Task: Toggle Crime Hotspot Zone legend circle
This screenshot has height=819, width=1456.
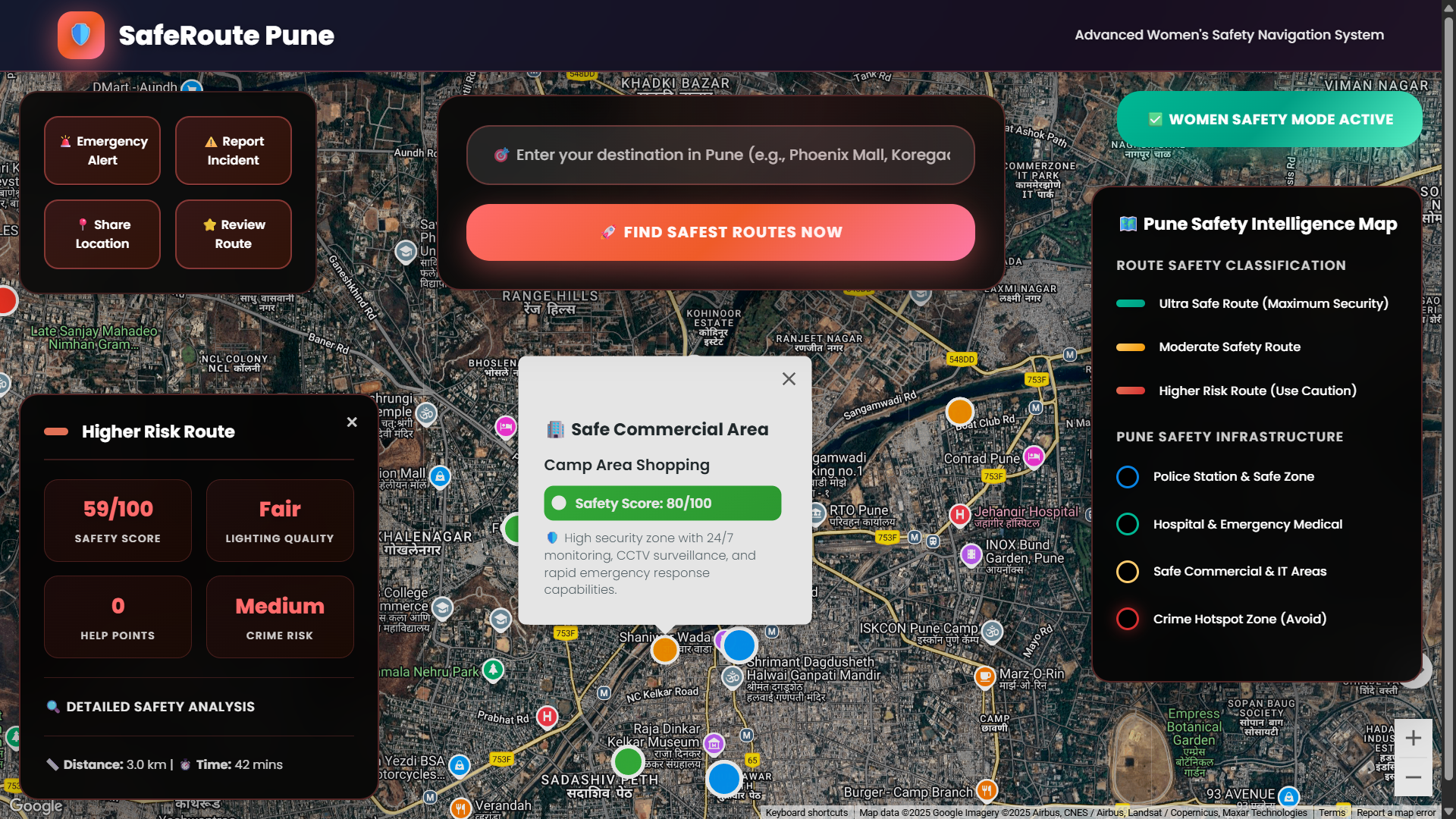Action: 1128,619
